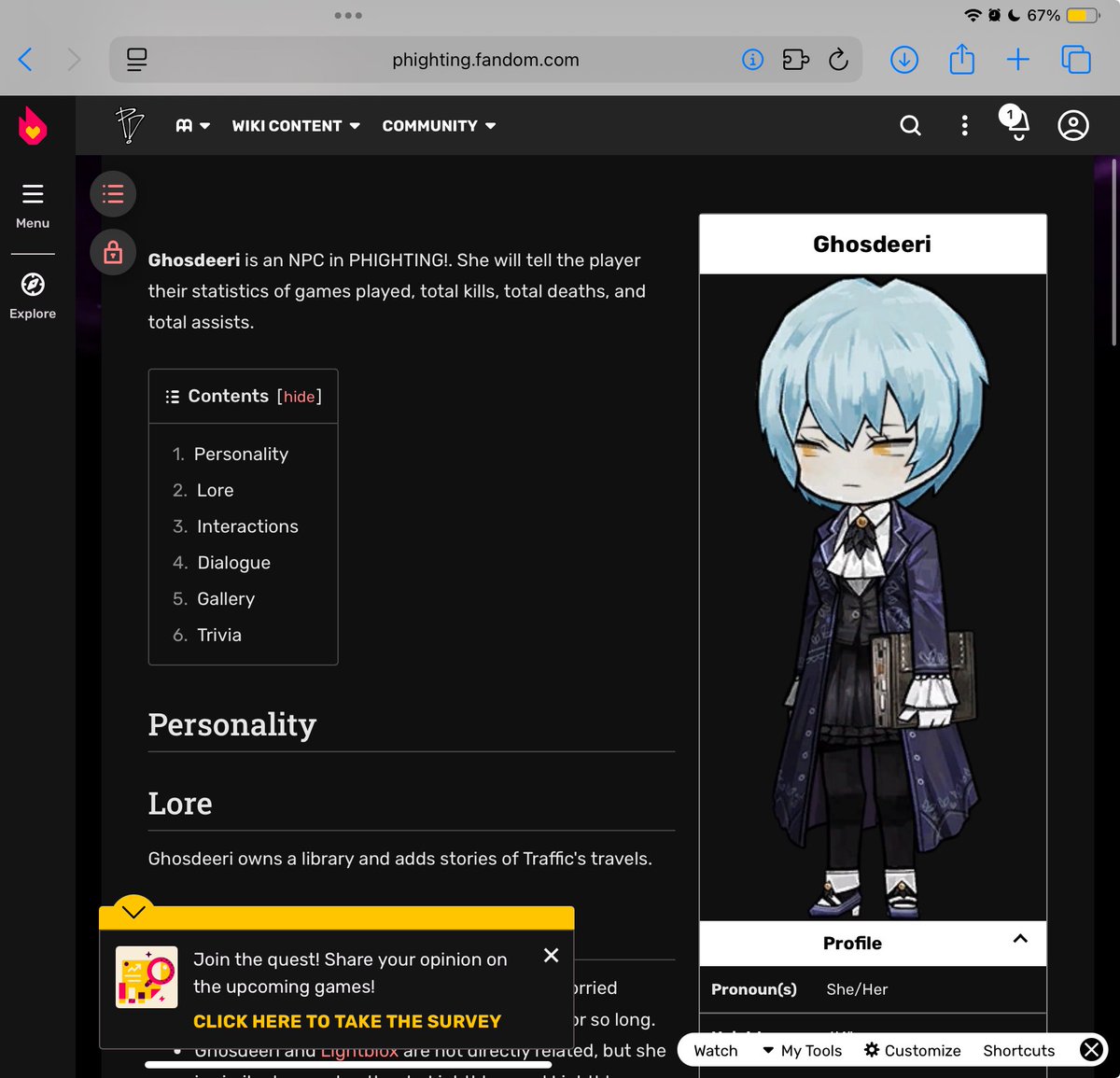Reload the page
Viewport: 1120px width, 1078px height.
tap(838, 60)
